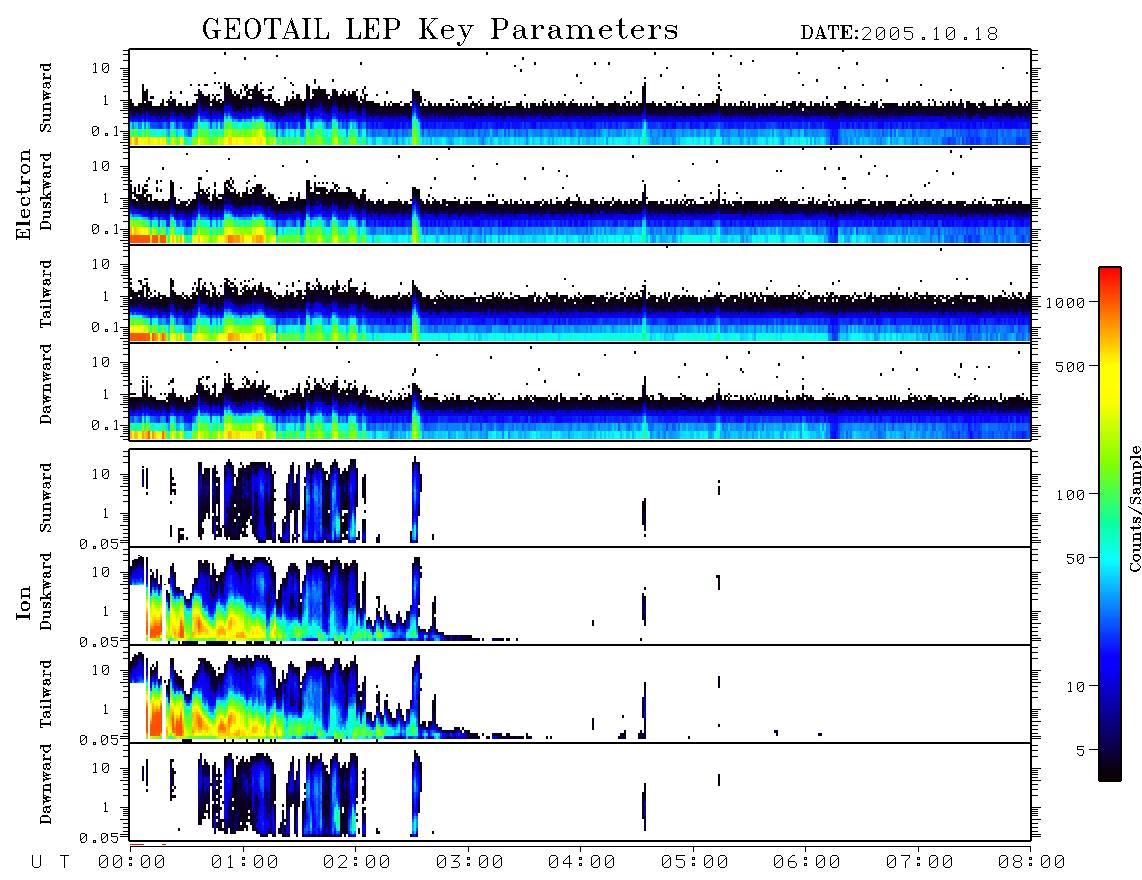Select the Electron "Tailward" panel label
This screenshot has height=880, width=1142.
pos(46,293)
